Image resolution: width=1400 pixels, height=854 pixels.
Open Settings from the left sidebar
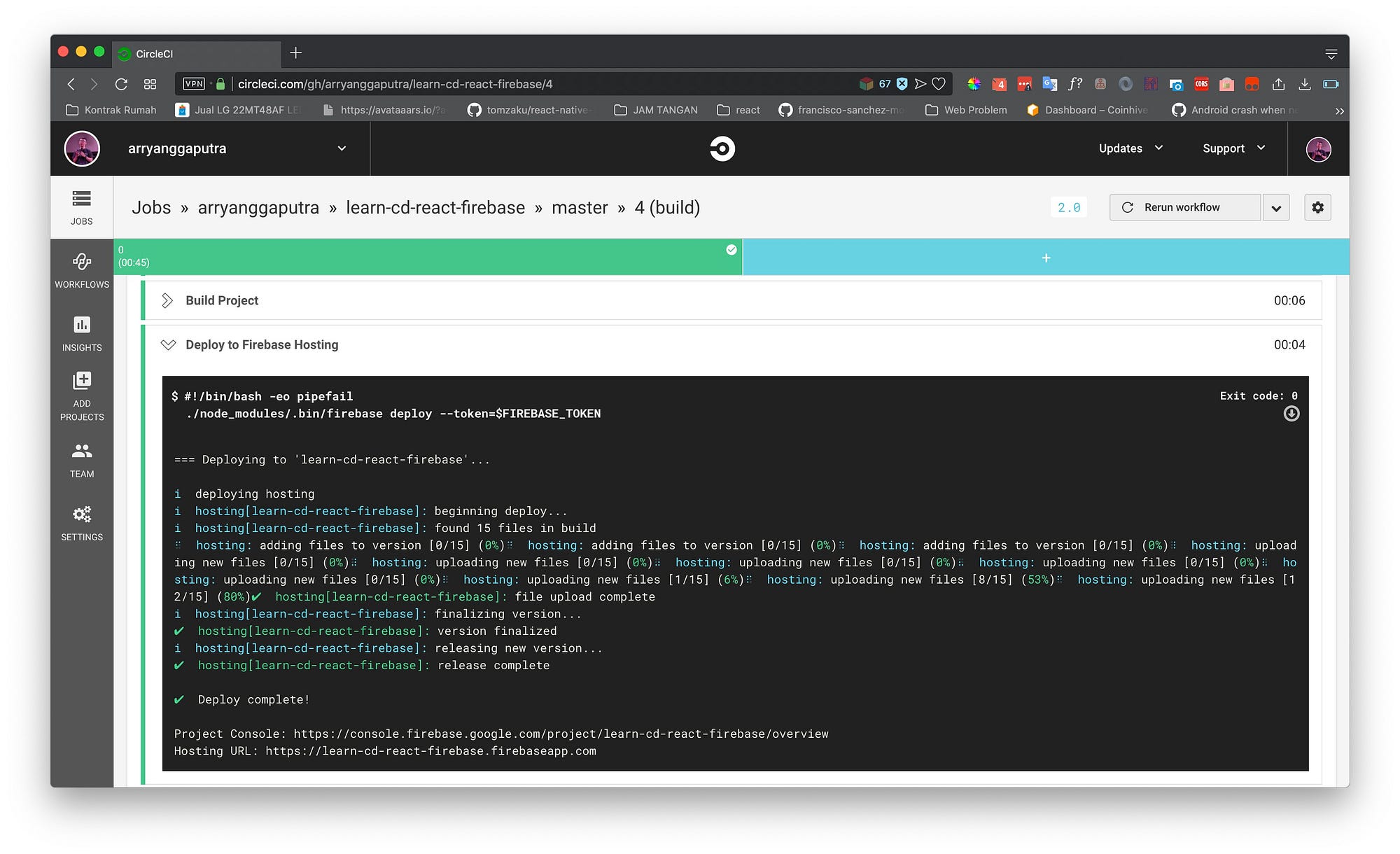coord(81,521)
